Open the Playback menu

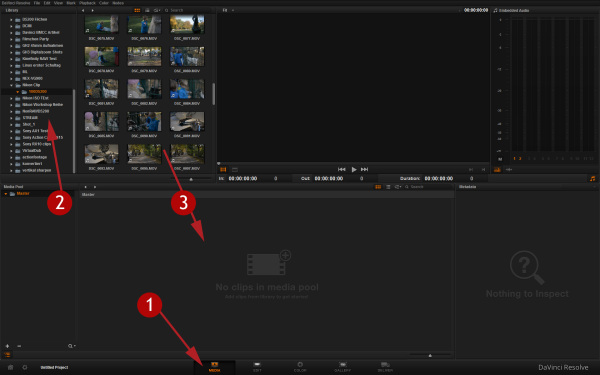tap(87, 3)
